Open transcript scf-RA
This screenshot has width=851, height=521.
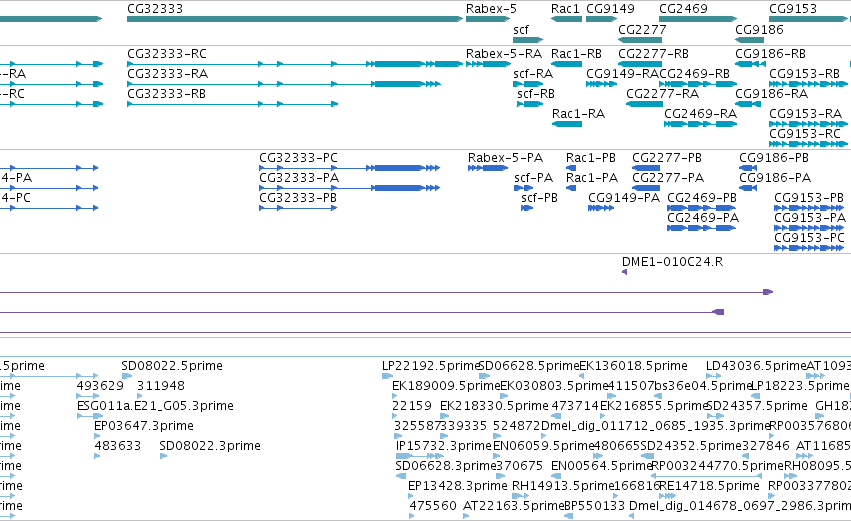tap(528, 84)
